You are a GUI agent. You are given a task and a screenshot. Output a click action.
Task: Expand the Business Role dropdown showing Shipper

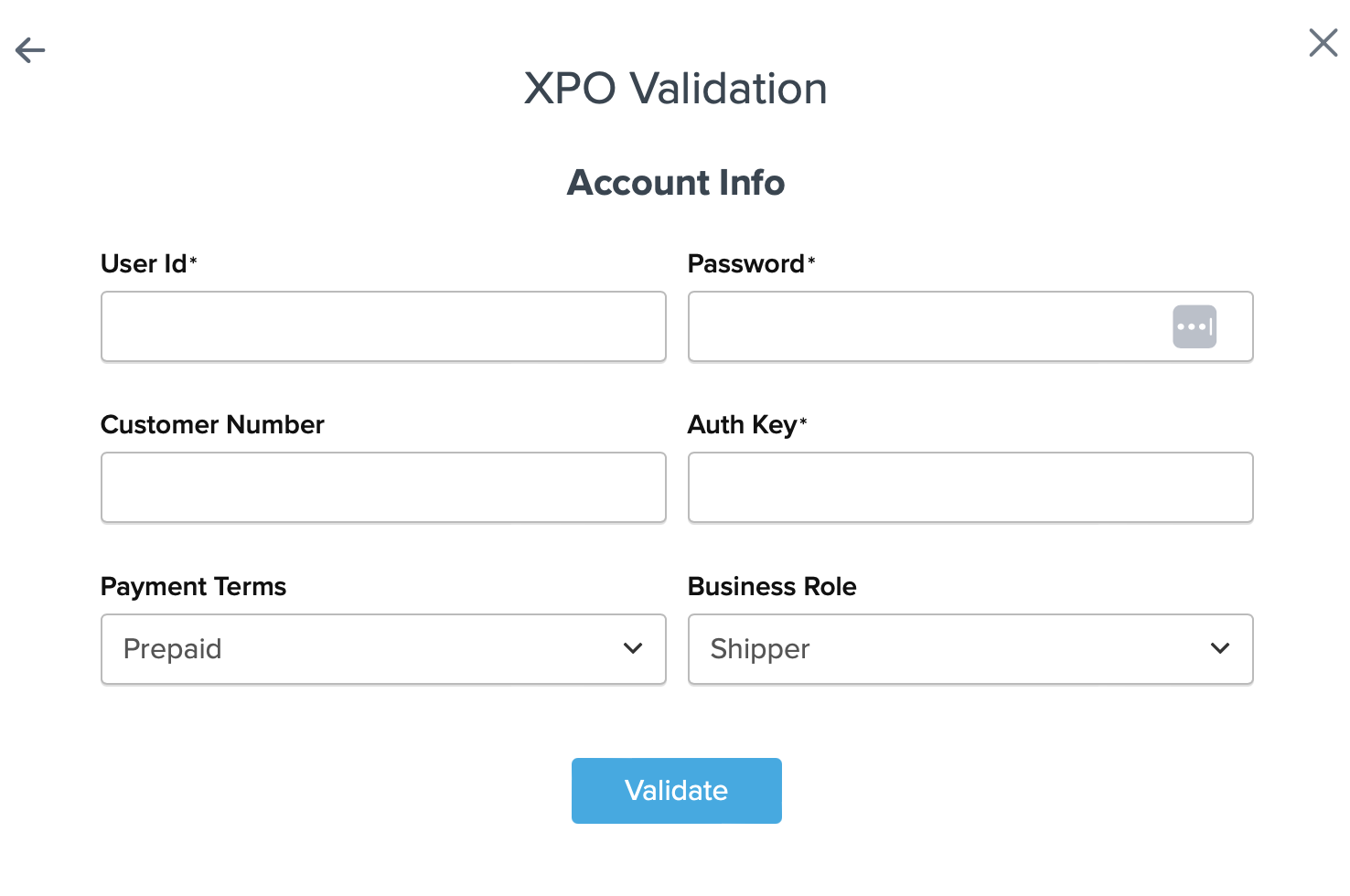point(951,649)
